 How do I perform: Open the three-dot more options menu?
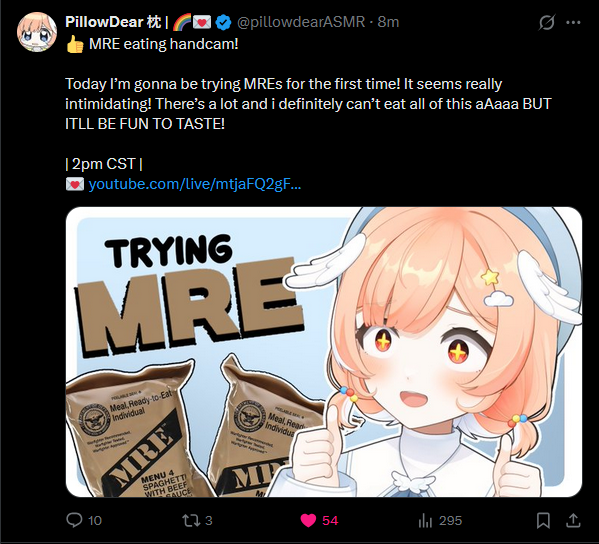click(573, 23)
